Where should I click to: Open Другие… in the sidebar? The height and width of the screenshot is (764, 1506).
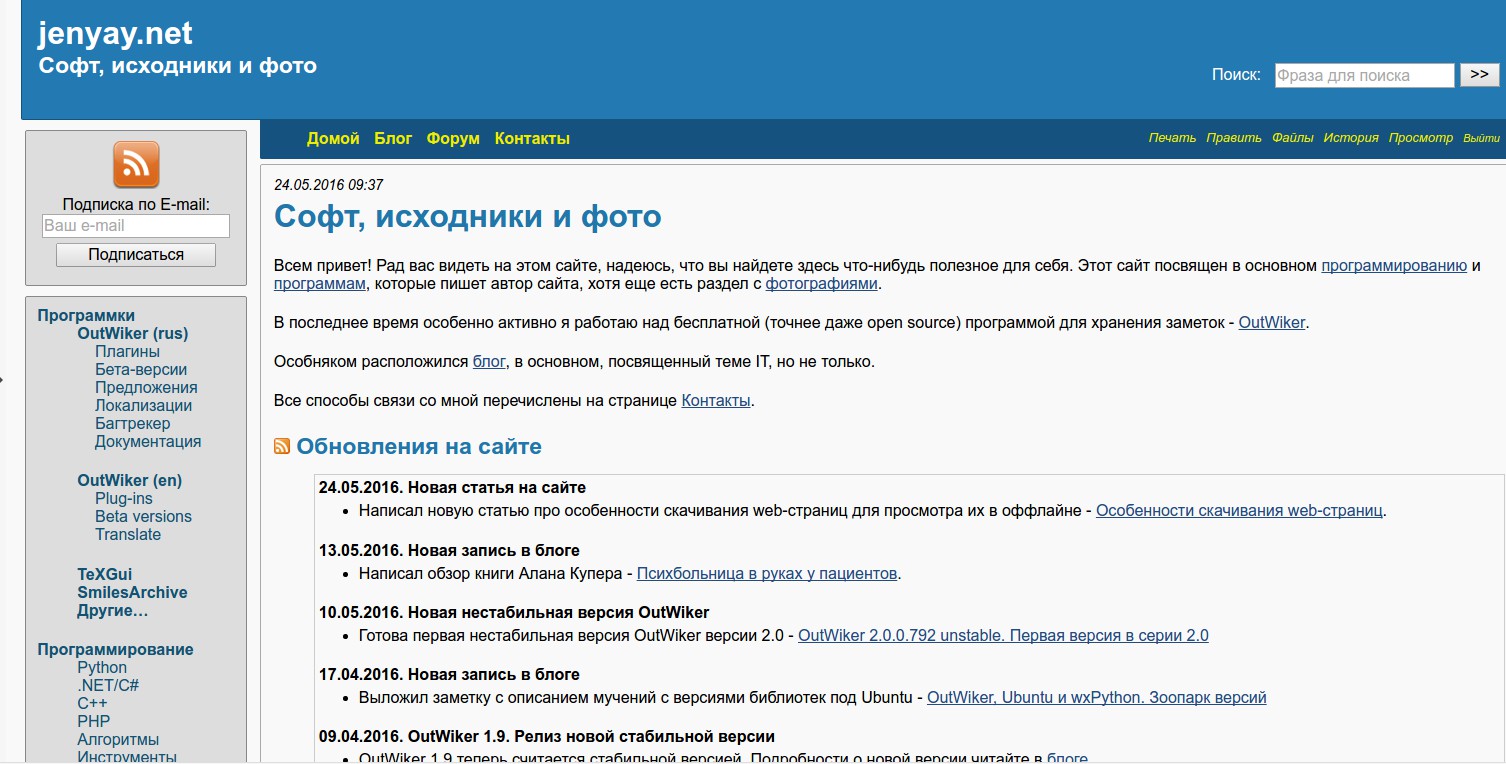click(113, 611)
